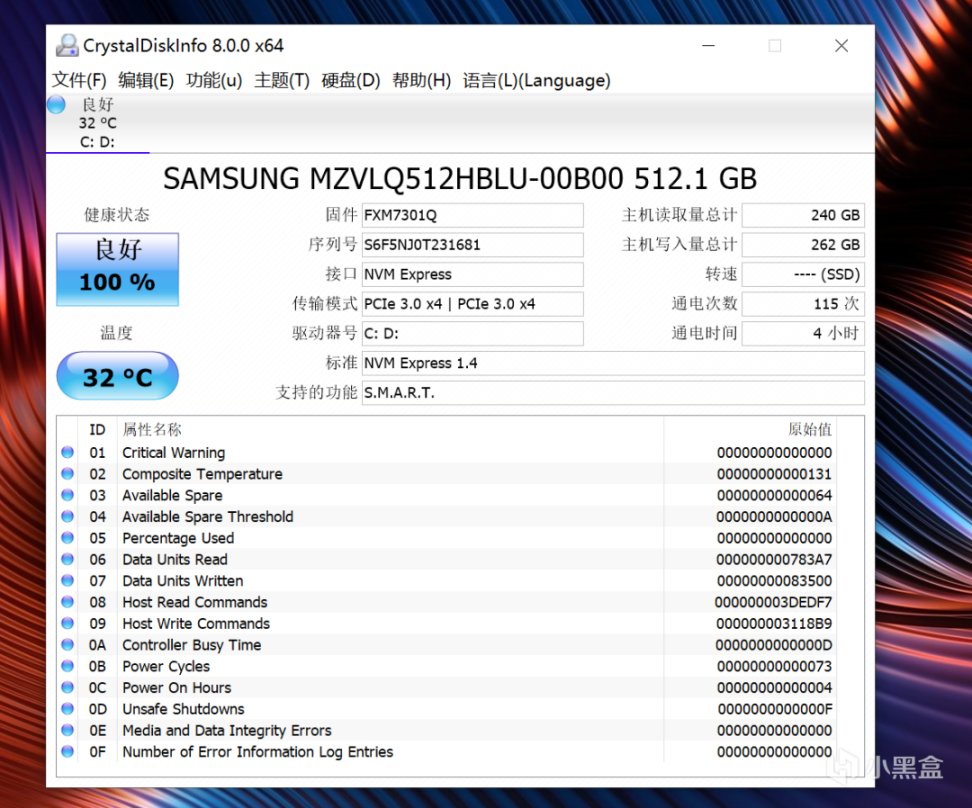Select the Data Units Read attribute name
This screenshot has width=972, height=808.
pyautogui.click(x=175, y=559)
